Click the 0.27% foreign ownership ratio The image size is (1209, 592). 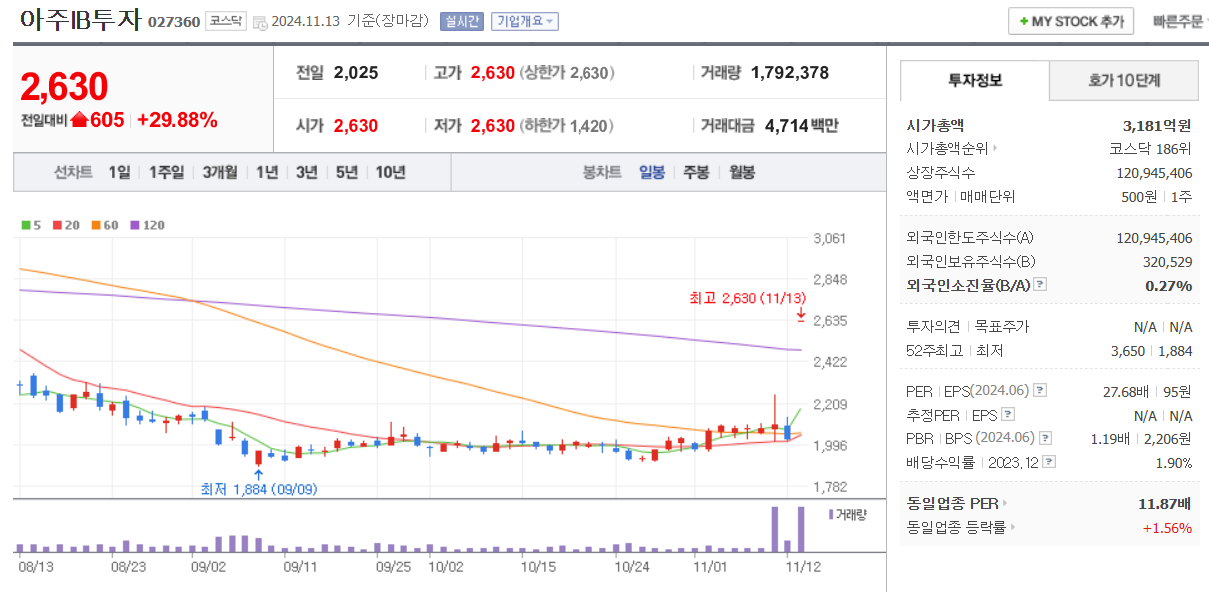pyautogui.click(x=1169, y=285)
